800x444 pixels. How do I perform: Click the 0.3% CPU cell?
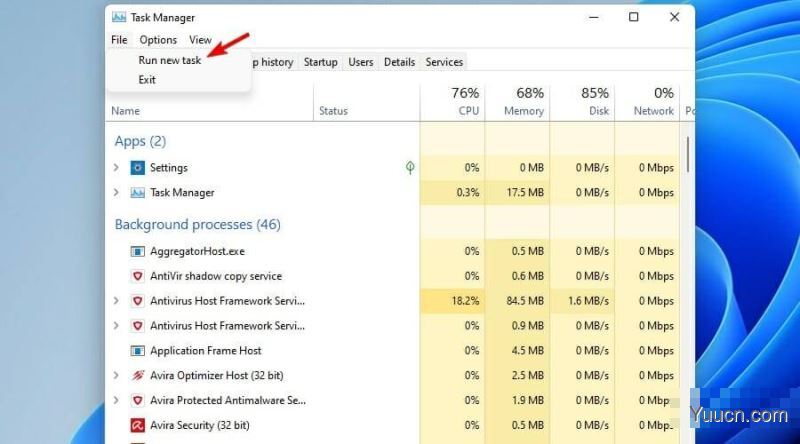point(452,193)
